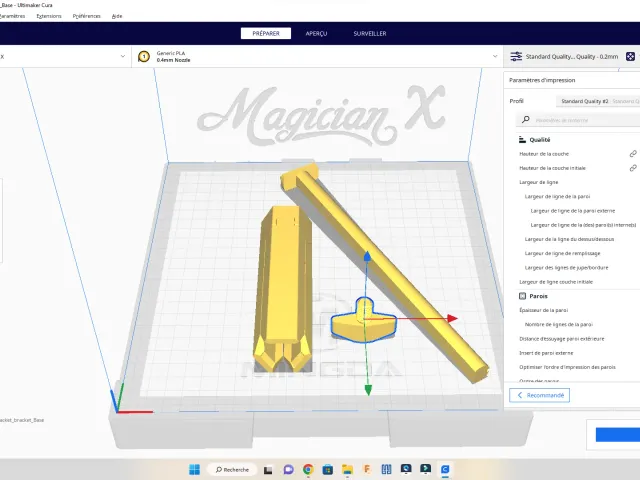Select Largeur de ligne de la paroi
This screenshot has width=640, height=480.
tap(557, 196)
